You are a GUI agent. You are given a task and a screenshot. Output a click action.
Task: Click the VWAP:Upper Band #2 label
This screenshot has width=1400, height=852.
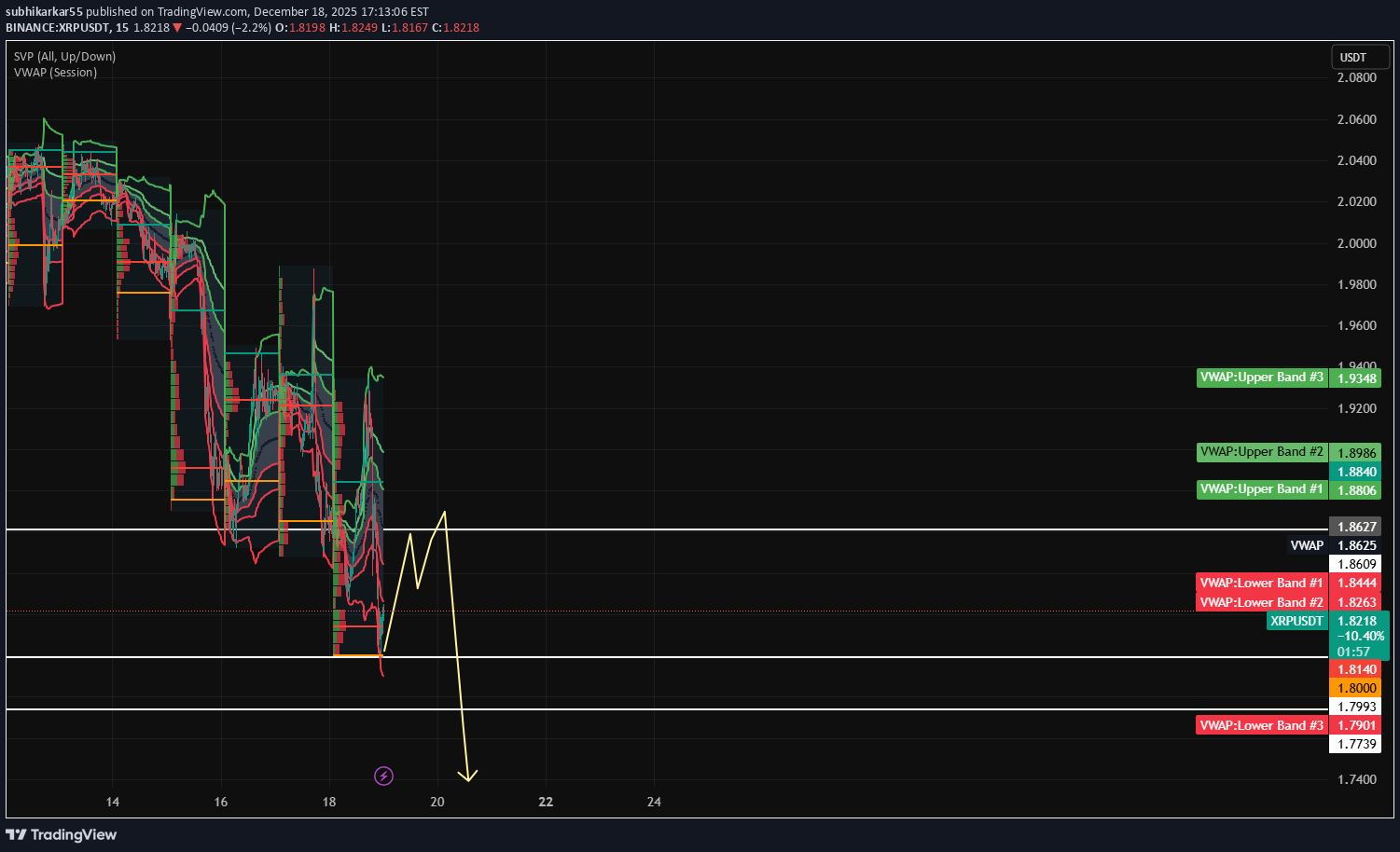pyautogui.click(x=1261, y=452)
